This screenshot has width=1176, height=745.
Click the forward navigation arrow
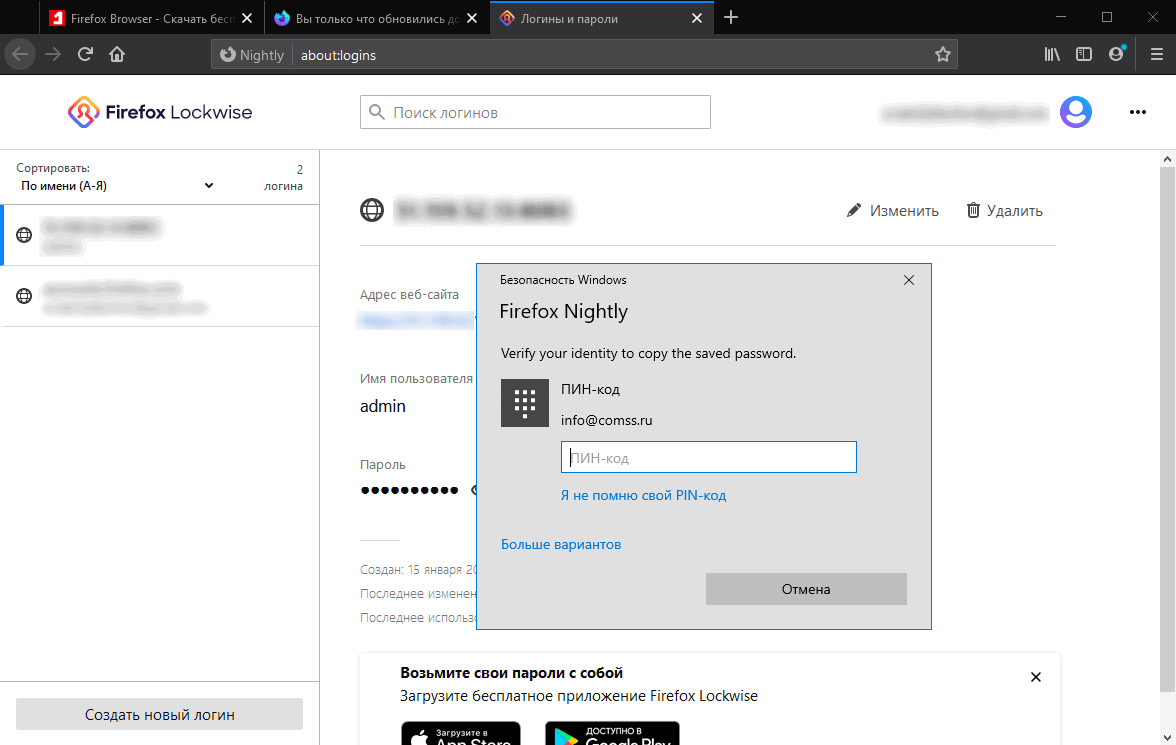(x=52, y=55)
